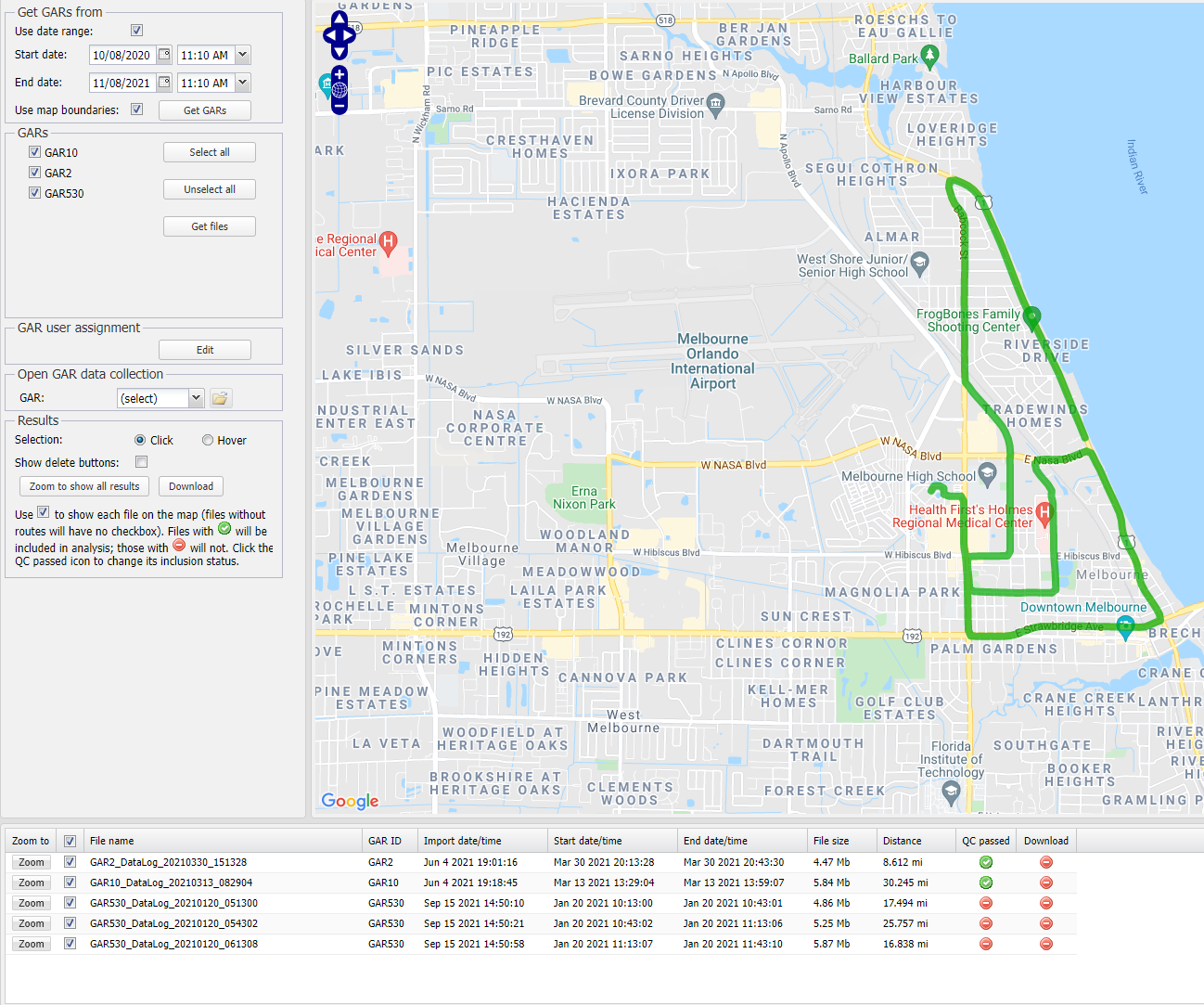Image resolution: width=1204 pixels, height=1005 pixels.
Task: Expand the Start date time dropdown
Action: (x=242, y=55)
